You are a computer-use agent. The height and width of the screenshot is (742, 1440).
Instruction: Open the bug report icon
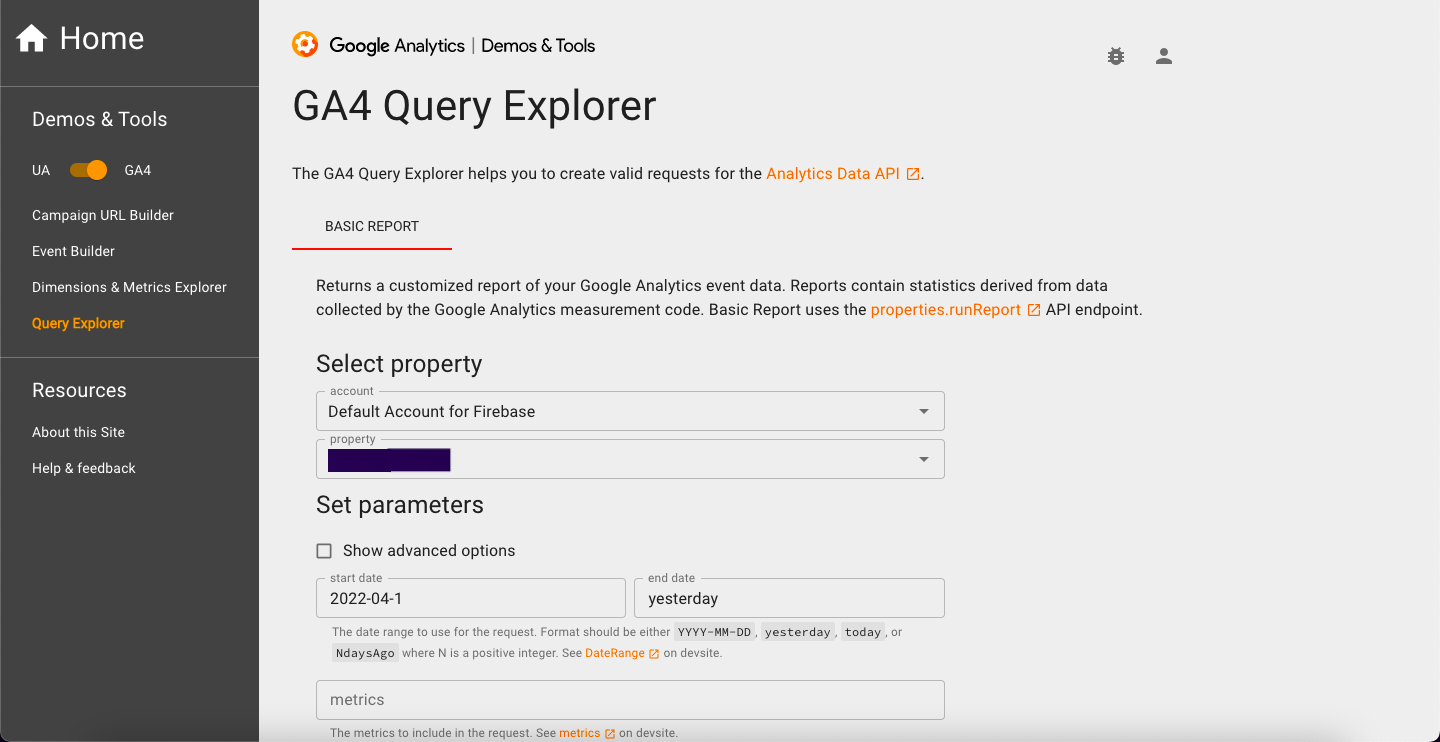[1116, 56]
